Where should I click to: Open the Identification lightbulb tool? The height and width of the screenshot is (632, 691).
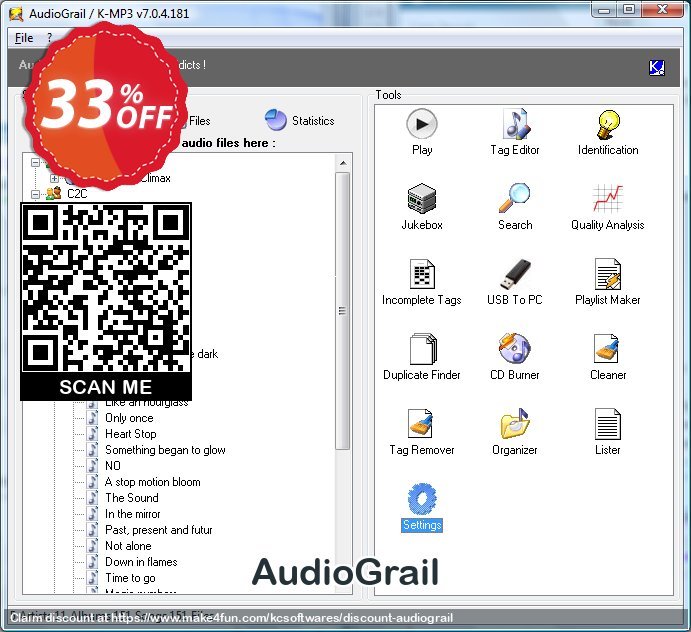tap(608, 132)
